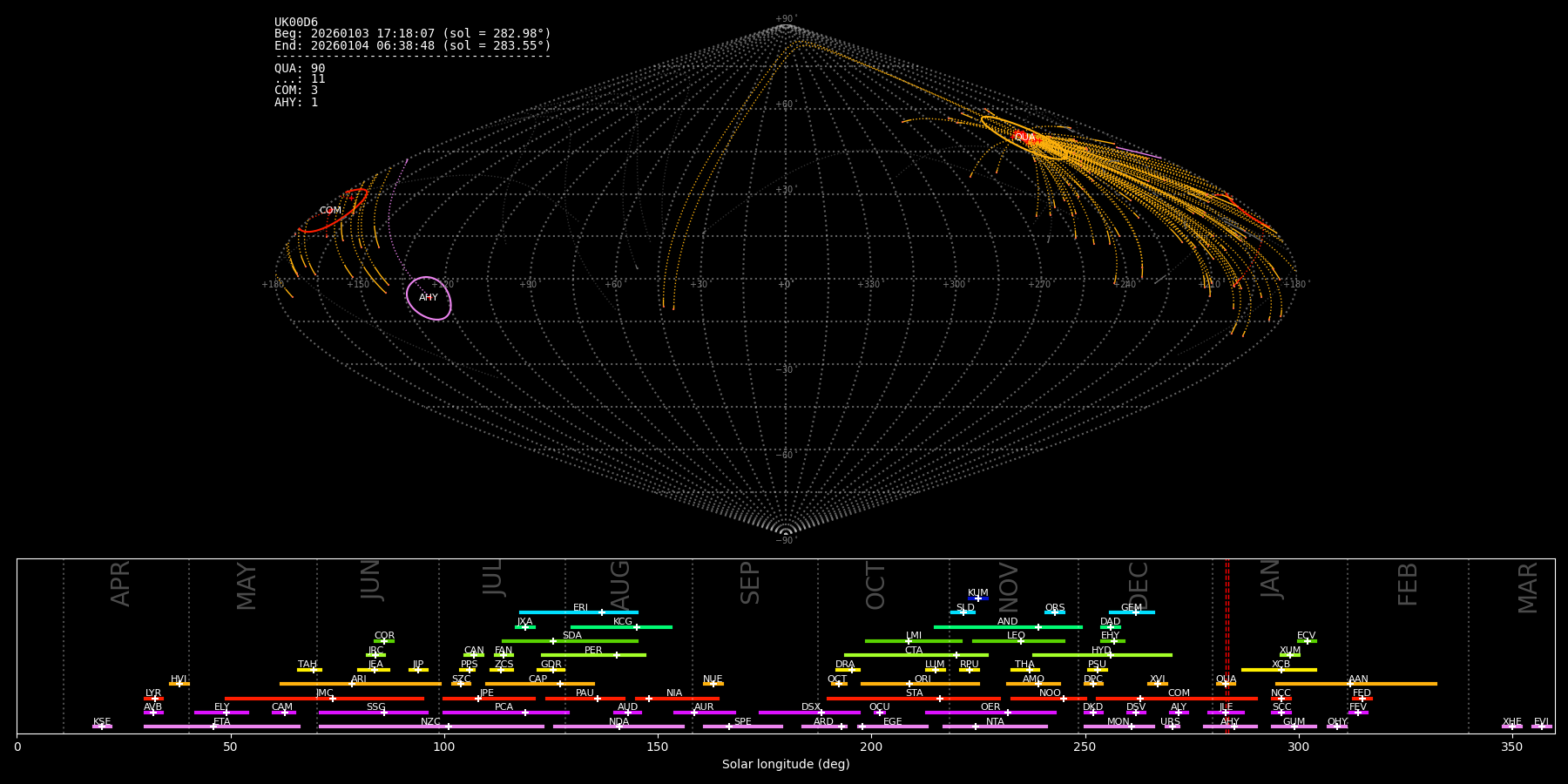Click the AHY label inside the pink ellipse
The width and height of the screenshot is (1568, 784).
tap(429, 298)
